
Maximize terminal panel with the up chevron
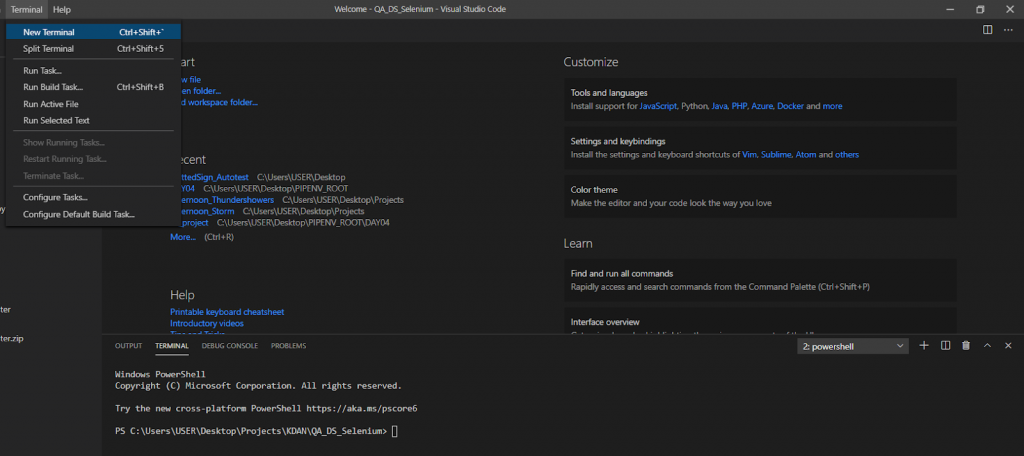987,346
